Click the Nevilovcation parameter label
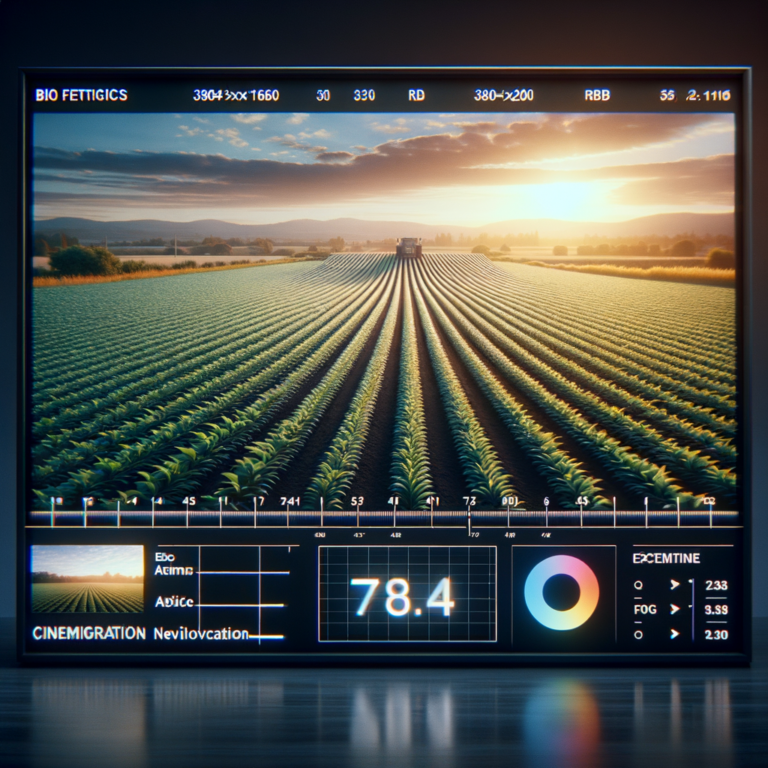The image size is (768, 768). pos(201,634)
